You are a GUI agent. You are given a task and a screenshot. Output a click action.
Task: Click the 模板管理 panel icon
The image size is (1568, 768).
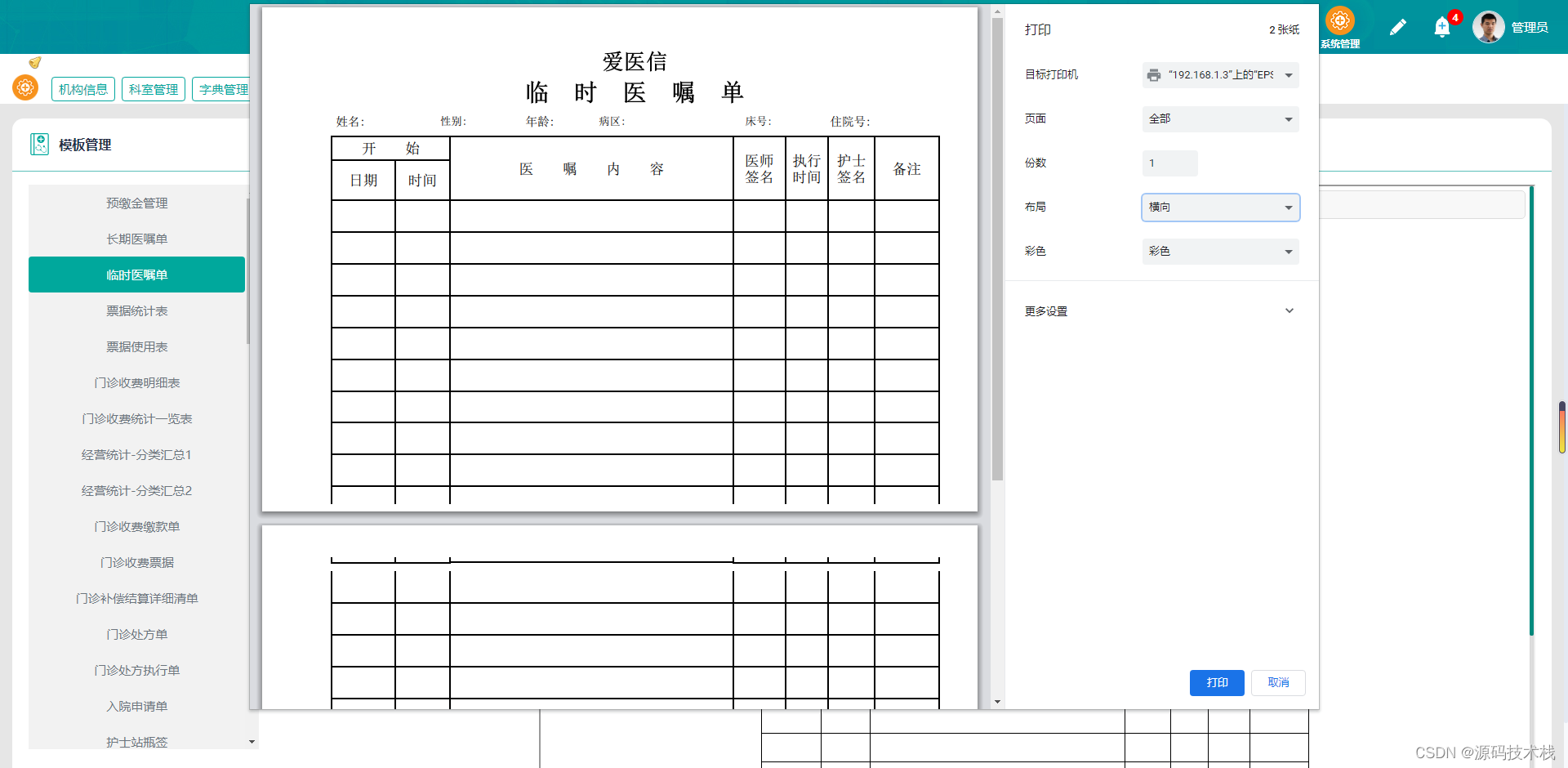(x=39, y=145)
